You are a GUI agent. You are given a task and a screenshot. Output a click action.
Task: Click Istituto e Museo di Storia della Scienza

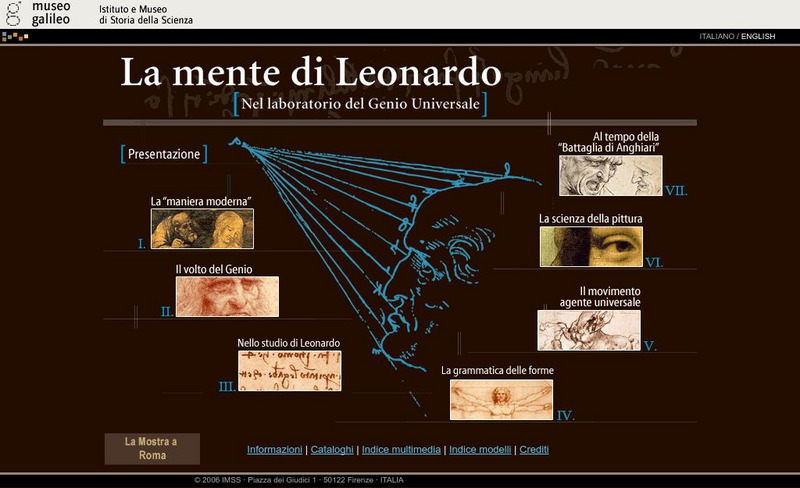[x=146, y=15]
